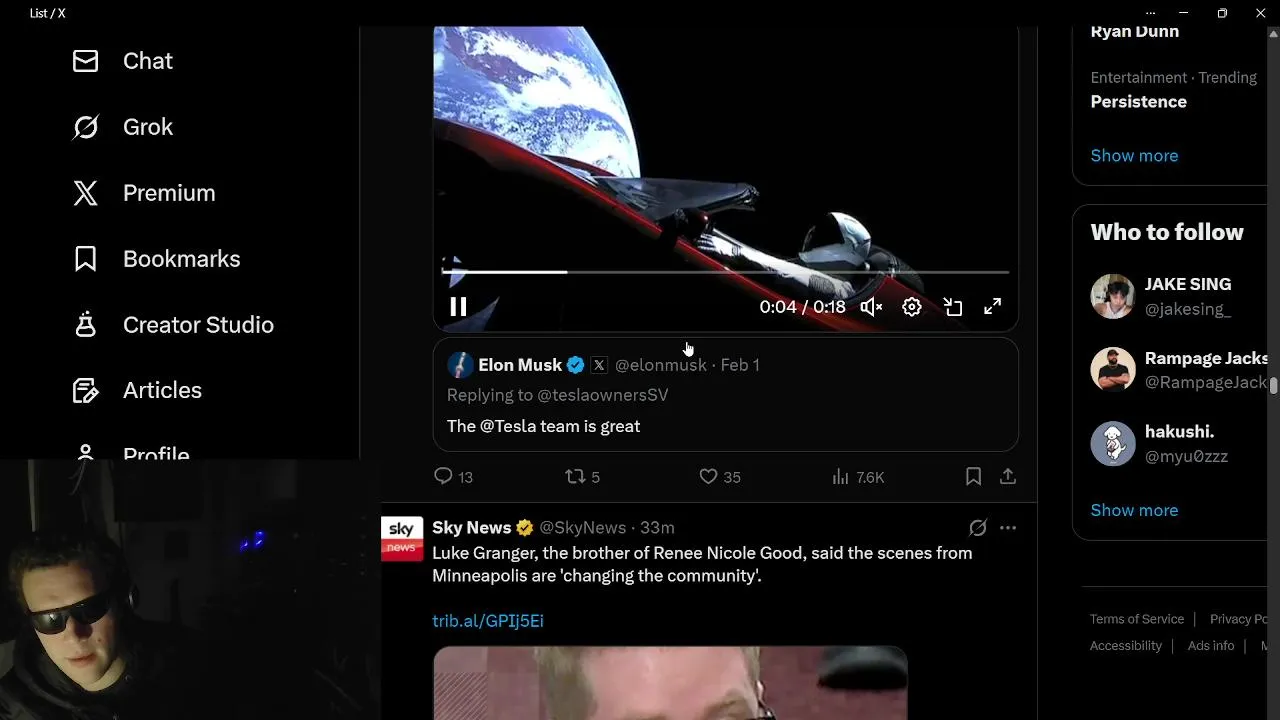The width and height of the screenshot is (1280, 720).
Task: Reply to the Tesla post
Action: point(453,477)
